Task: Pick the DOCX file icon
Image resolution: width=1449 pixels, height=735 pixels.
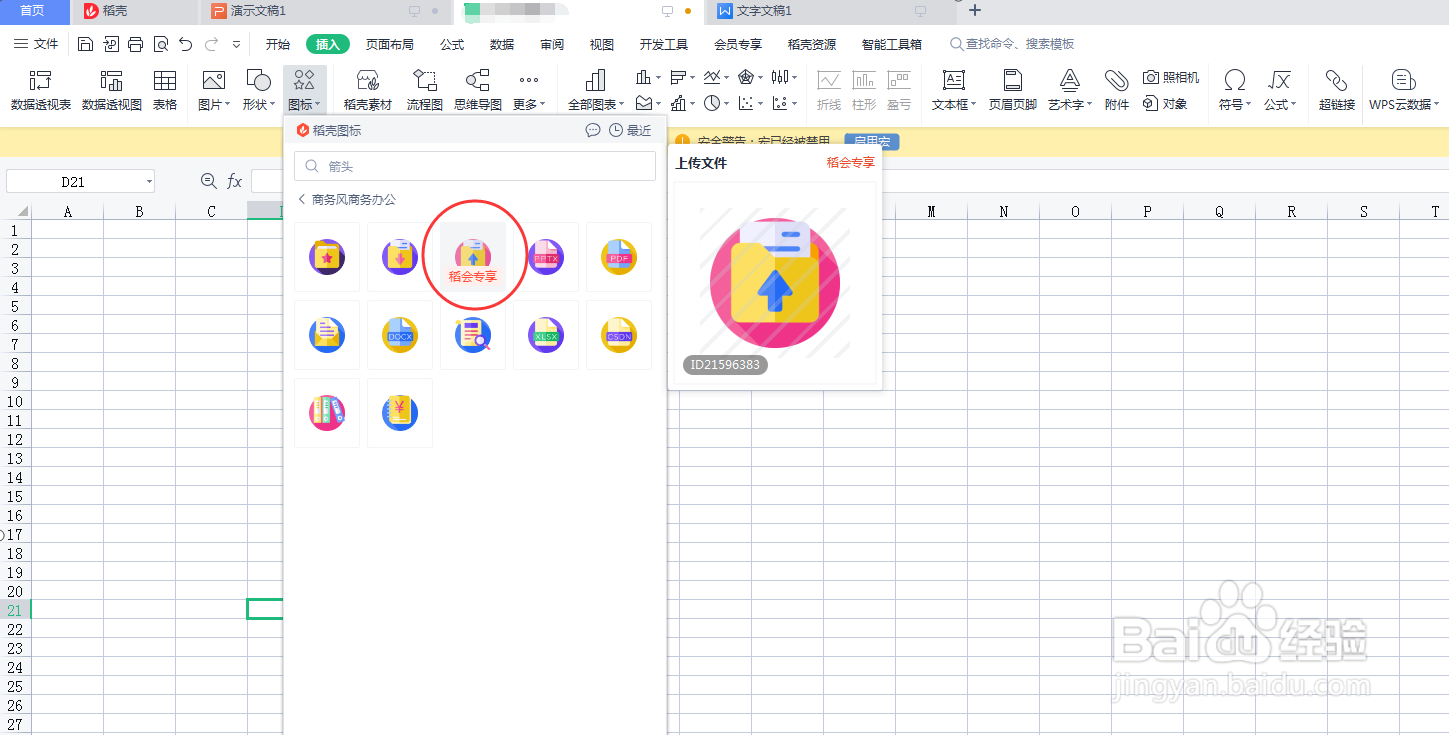Action: [400, 335]
